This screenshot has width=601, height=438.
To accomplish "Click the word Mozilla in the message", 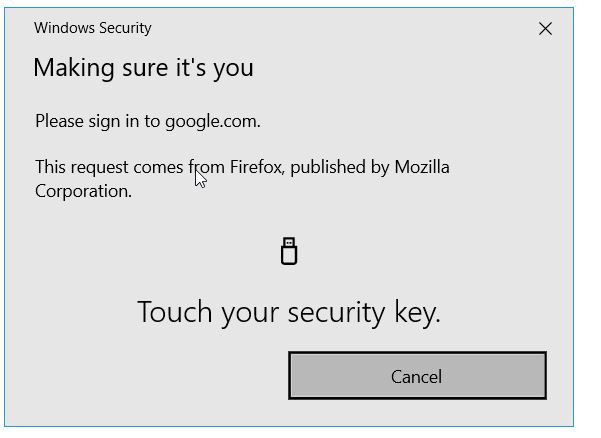I will coord(422,167).
